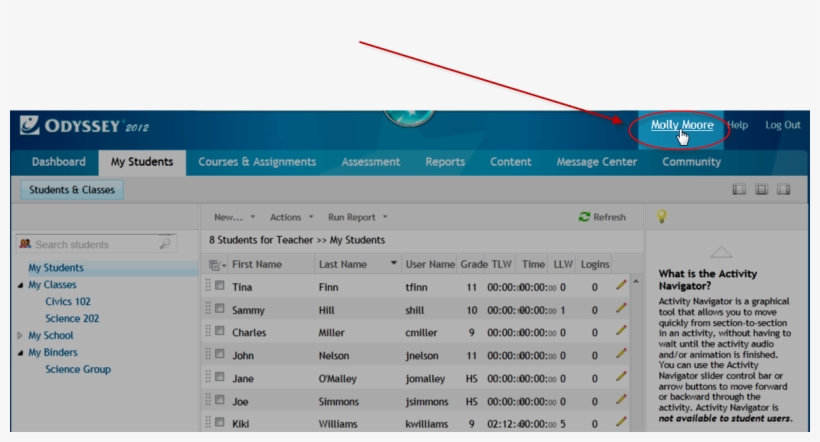Open the New... dropdown menu
820x442 pixels.
(234, 217)
